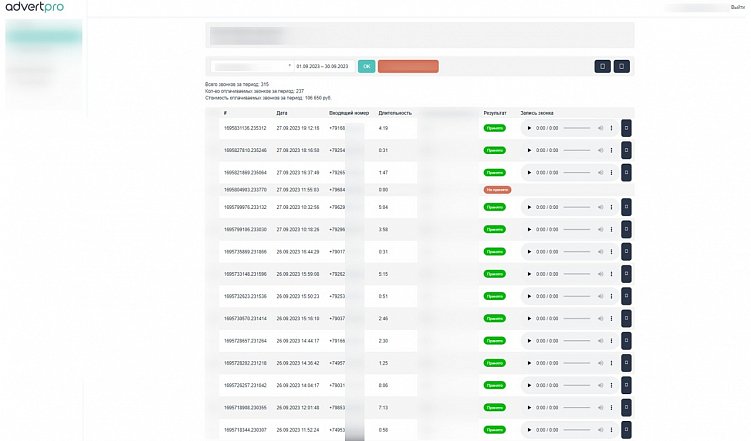The width and height of the screenshot is (751, 441).
Task: Click dark action button on 2:46 call row
Action: 626,318
